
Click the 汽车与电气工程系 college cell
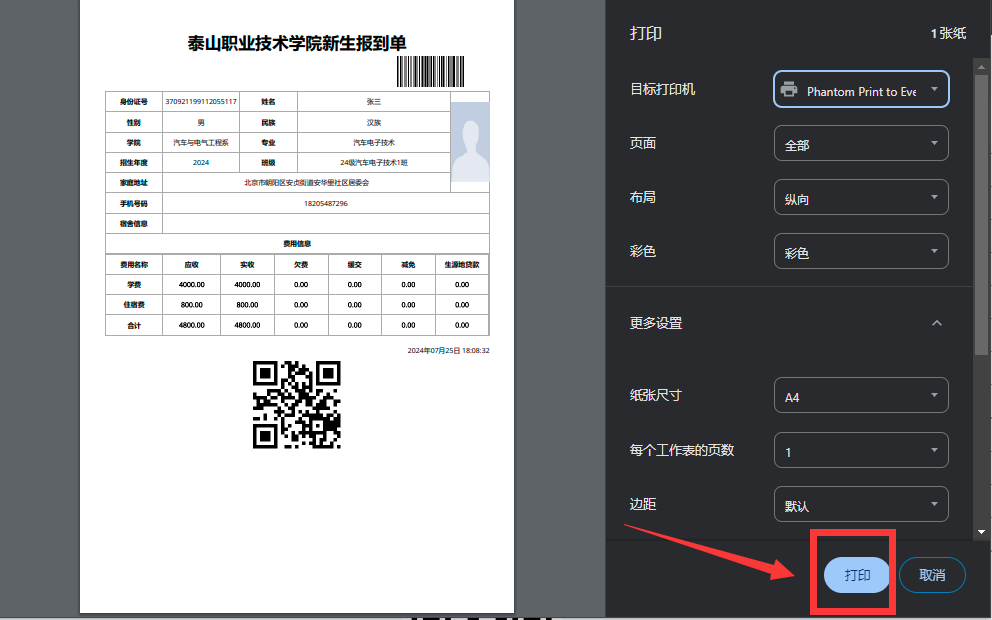coord(201,142)
